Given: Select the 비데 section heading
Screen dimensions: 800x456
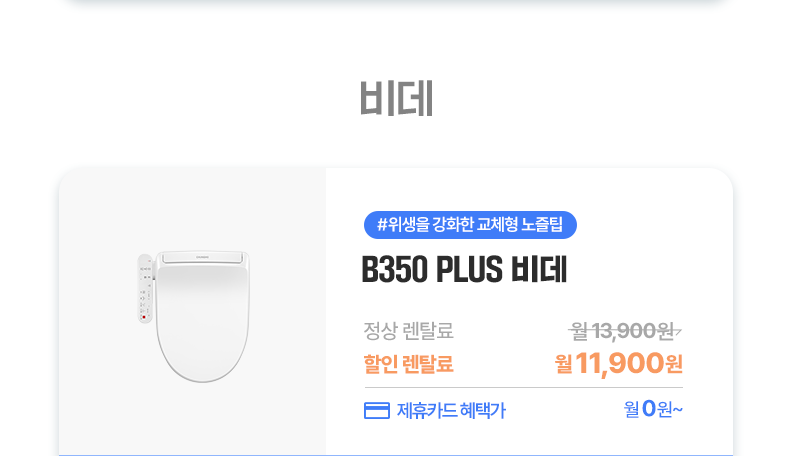Looking at the screenshot, I should tap(396, 98).
